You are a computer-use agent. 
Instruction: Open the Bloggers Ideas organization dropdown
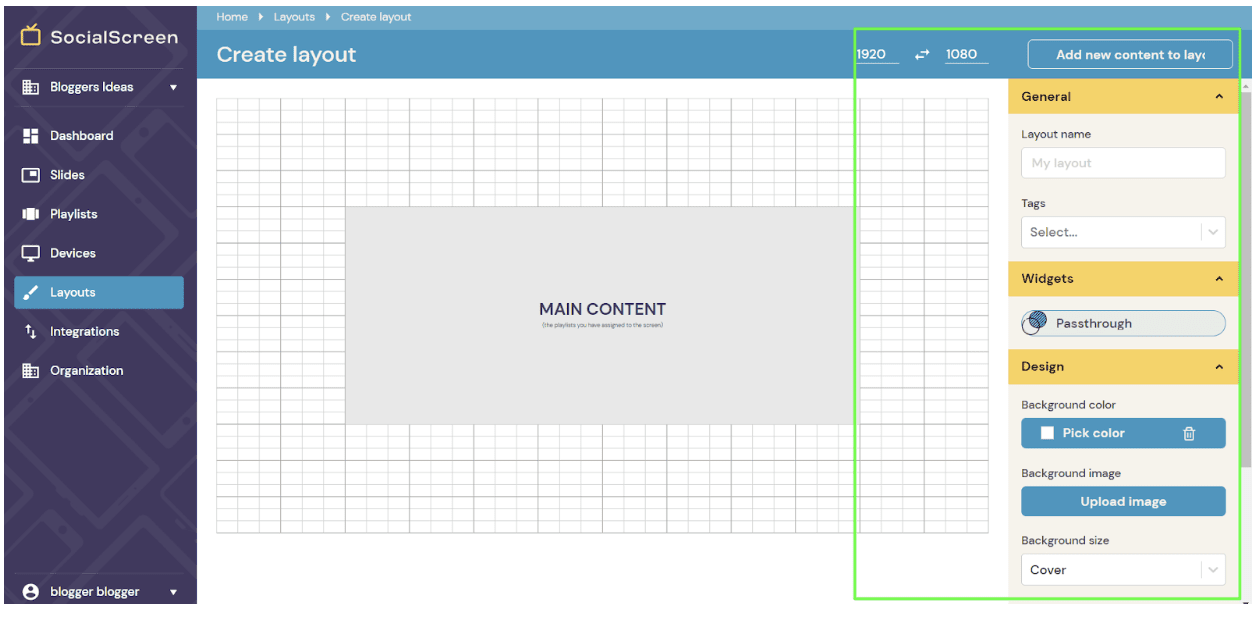[x=173, y=88]
